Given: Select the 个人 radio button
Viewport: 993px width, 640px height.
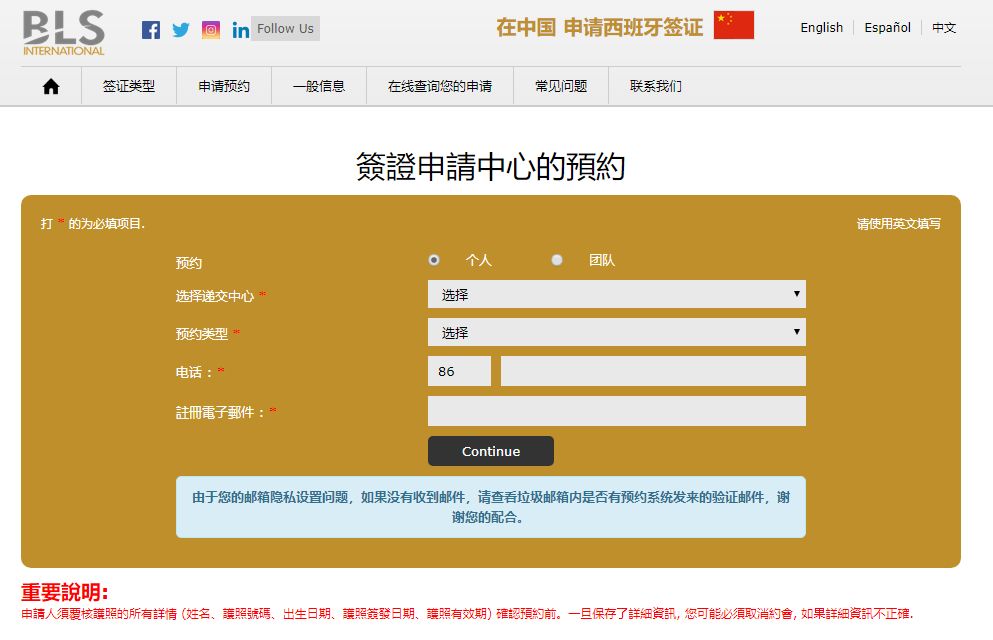Looking at the screenshot, I should 434,260.
